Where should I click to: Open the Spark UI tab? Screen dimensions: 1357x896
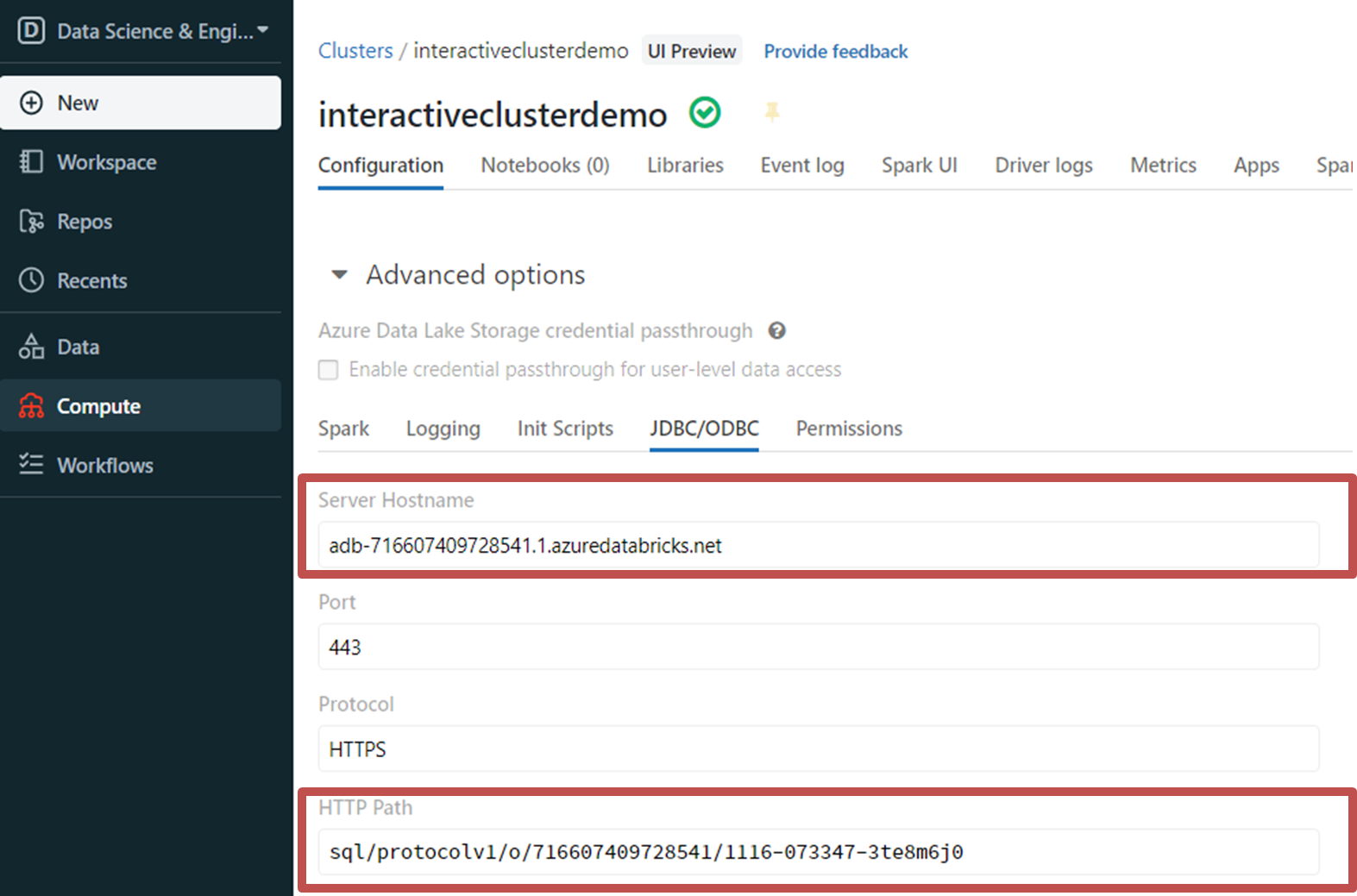tap(920, 165)
